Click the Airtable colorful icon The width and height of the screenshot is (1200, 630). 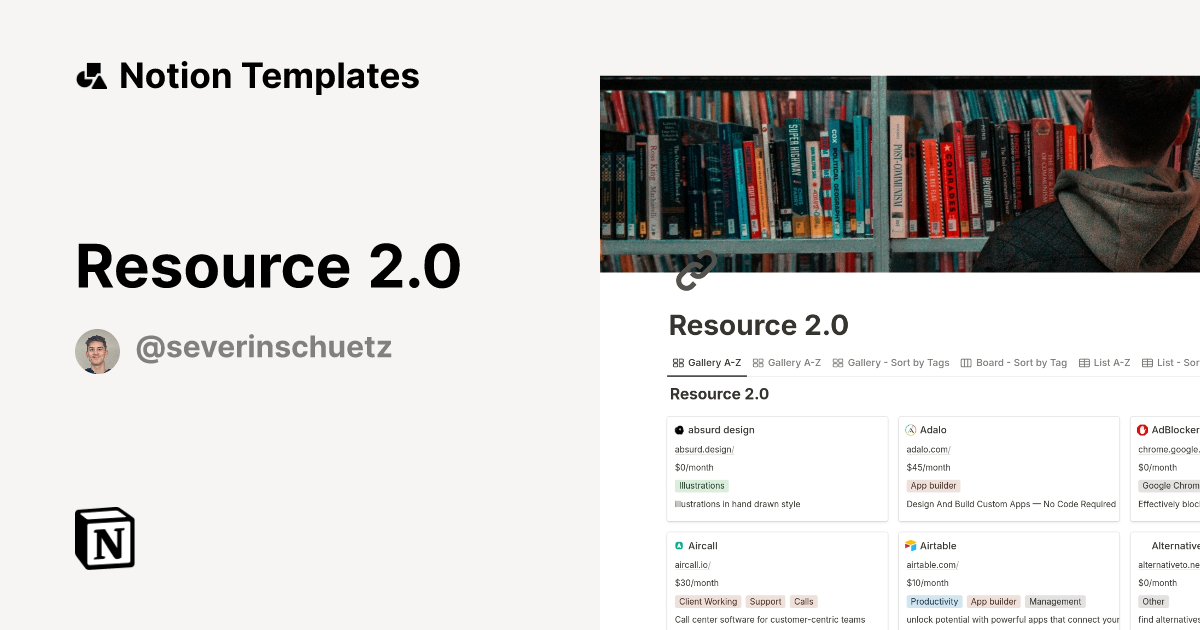coord(911,545)
